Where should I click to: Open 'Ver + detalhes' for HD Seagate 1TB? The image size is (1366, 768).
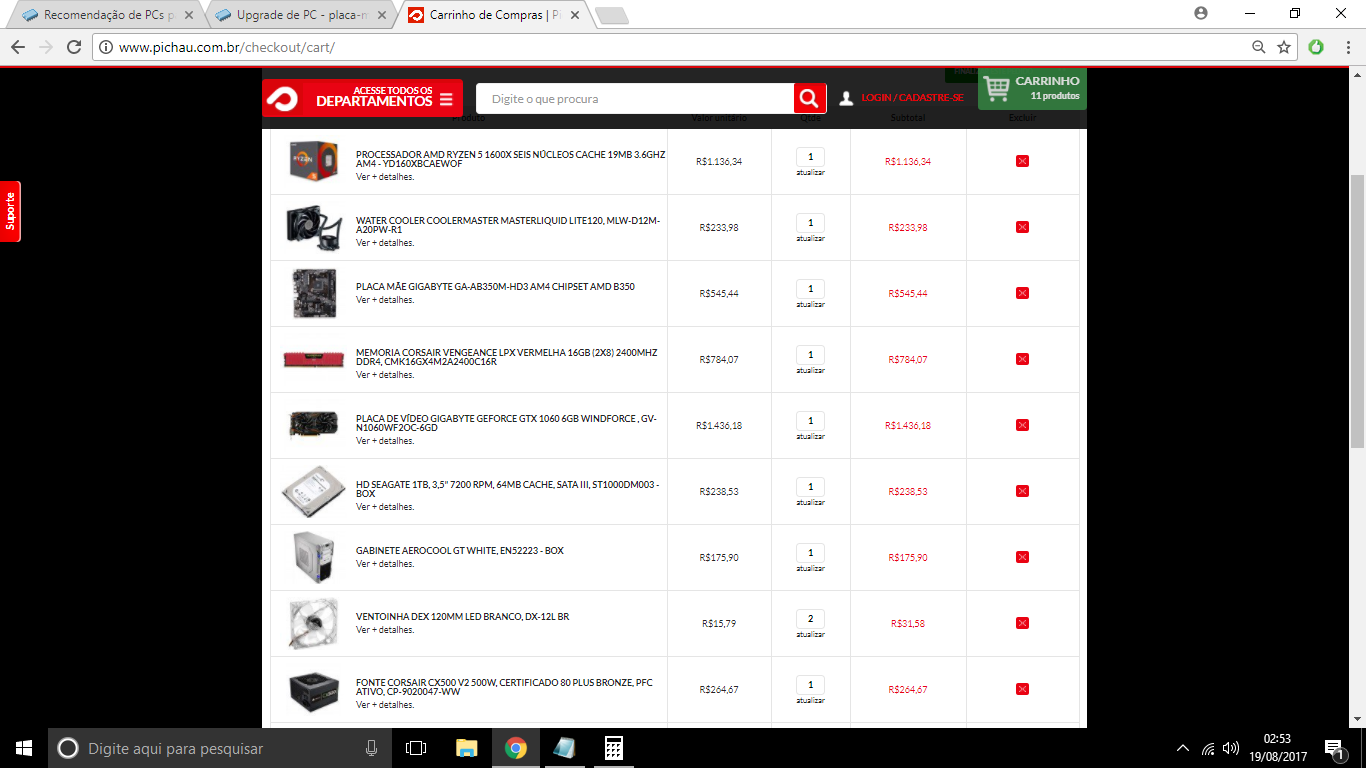385,507
